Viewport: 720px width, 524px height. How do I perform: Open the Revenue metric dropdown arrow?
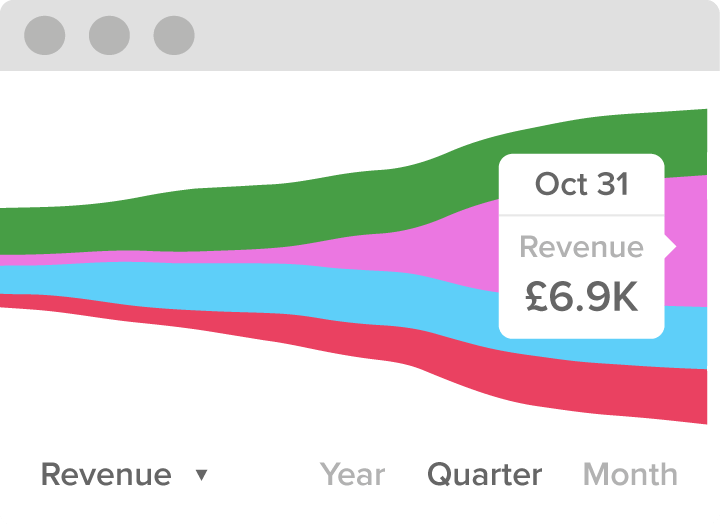[x=202, y=475]
